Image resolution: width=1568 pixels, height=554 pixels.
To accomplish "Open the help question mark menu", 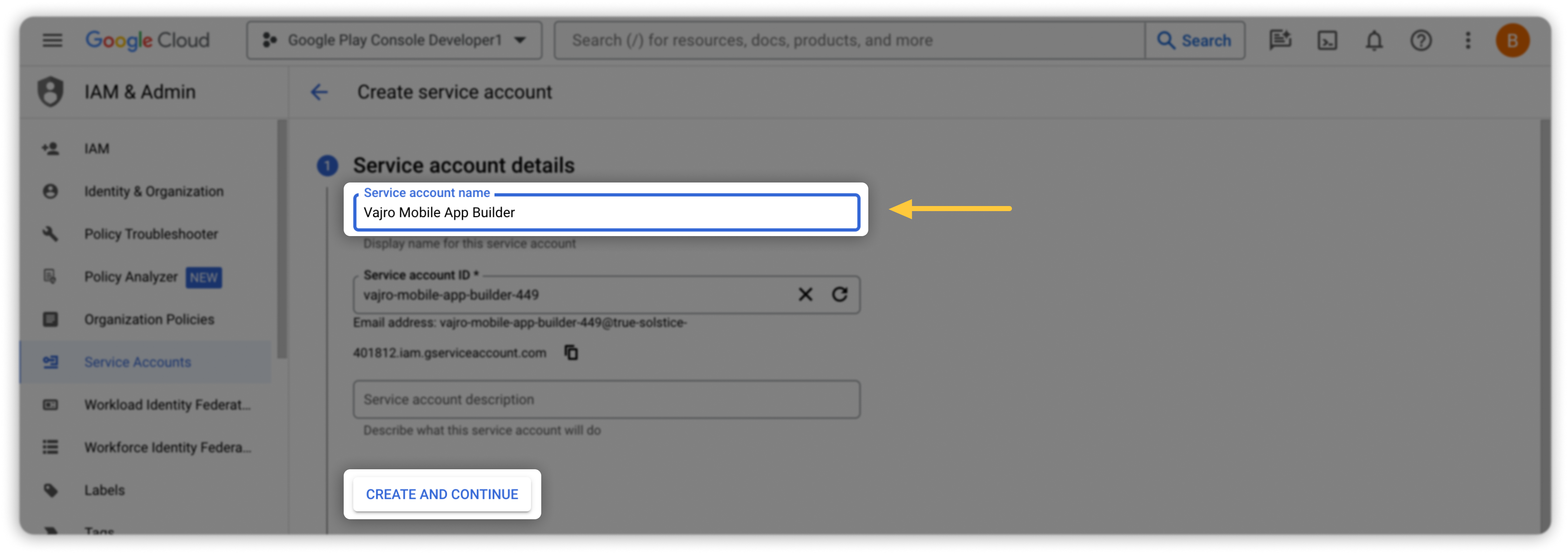I will pyautogui.click(x=1421, y=41).
